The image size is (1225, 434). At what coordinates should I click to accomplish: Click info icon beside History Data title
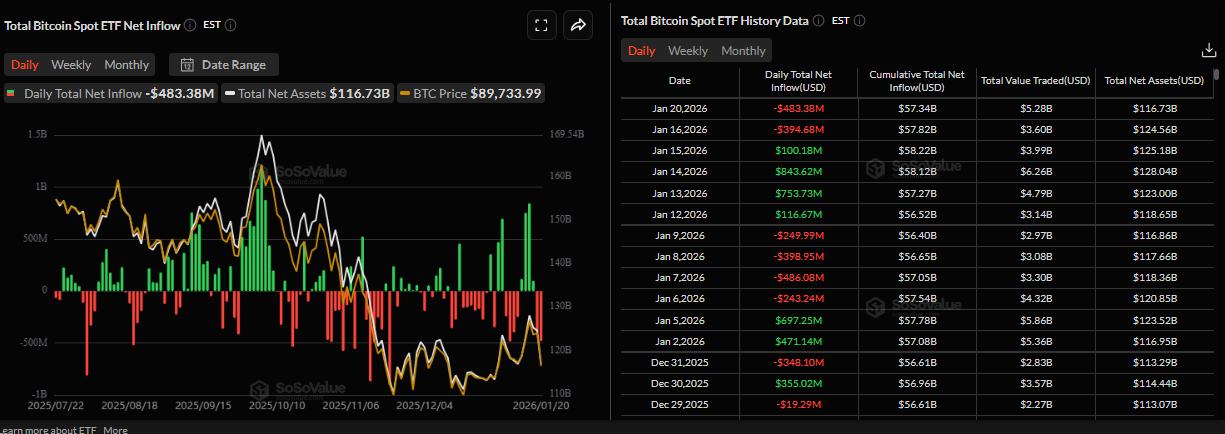[818, 20]
